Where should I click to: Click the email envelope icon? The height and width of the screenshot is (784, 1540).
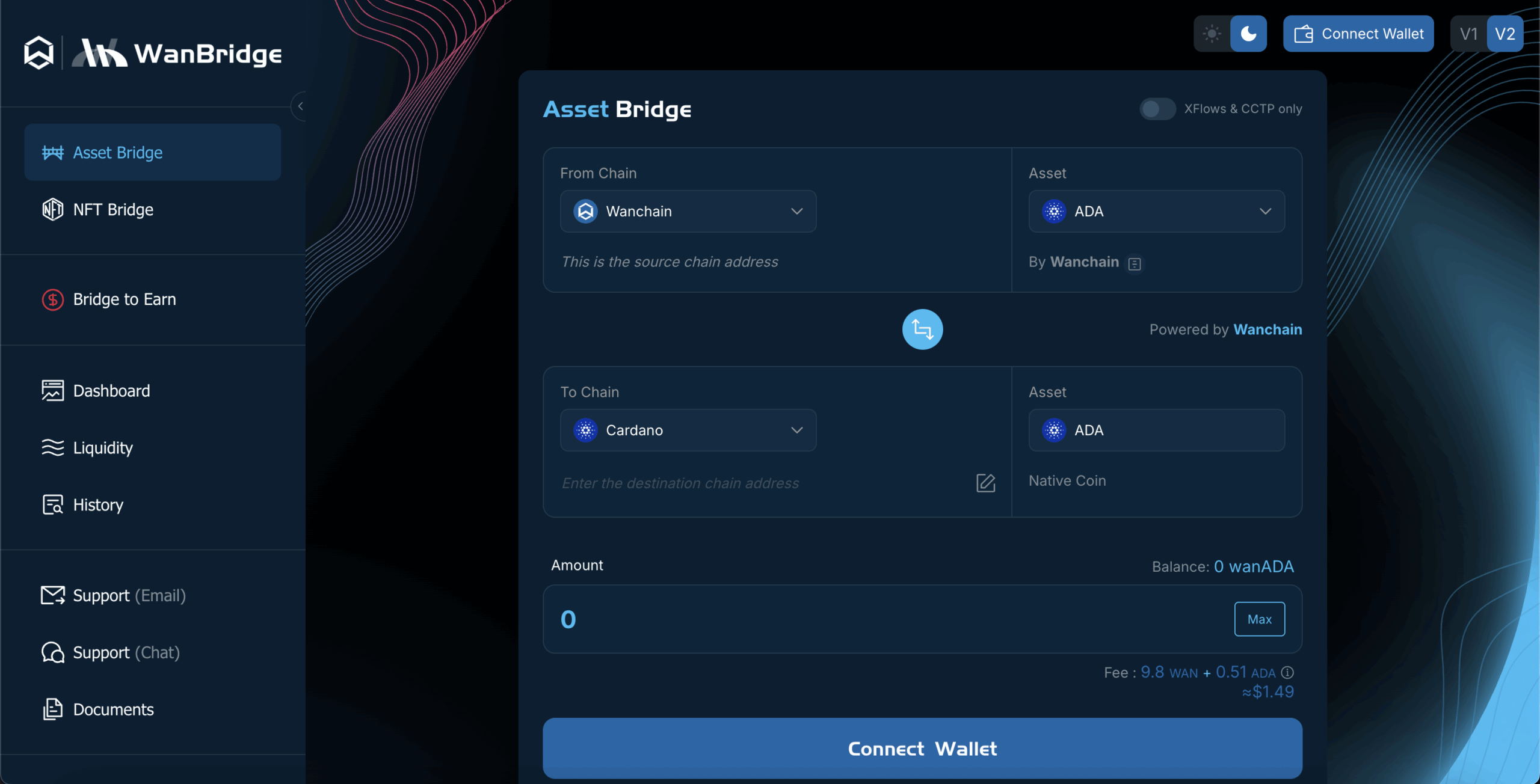coord(52,595)
